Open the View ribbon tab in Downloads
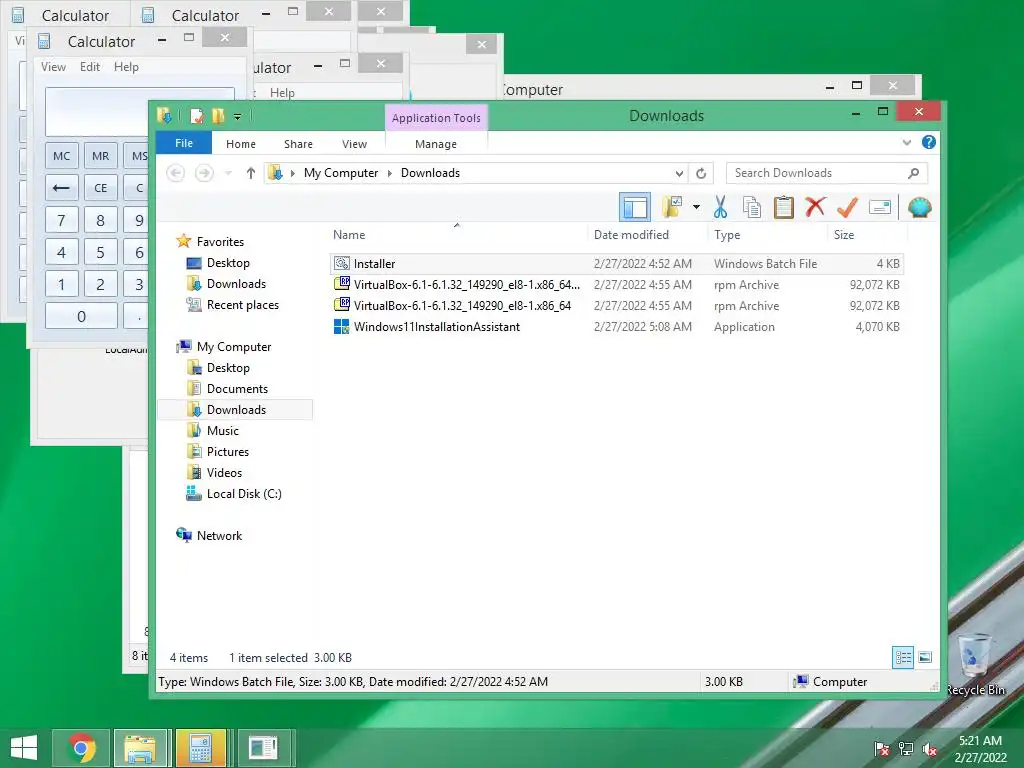1024x768 pixels. tap(354, 144)
